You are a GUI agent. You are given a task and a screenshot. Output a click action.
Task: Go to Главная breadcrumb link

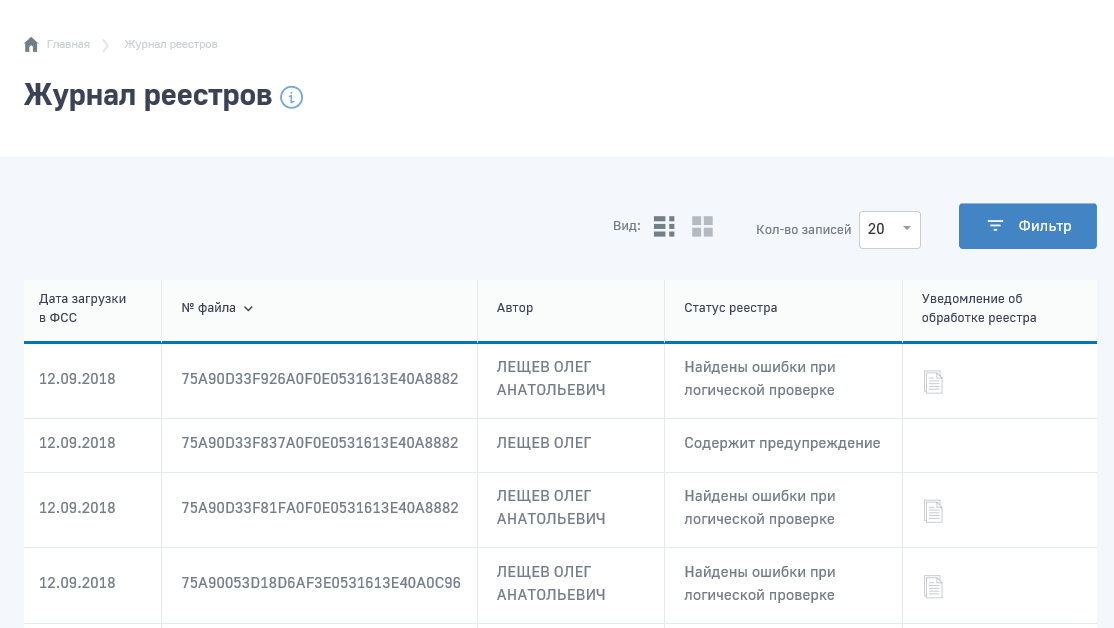[x=68, y=44]
